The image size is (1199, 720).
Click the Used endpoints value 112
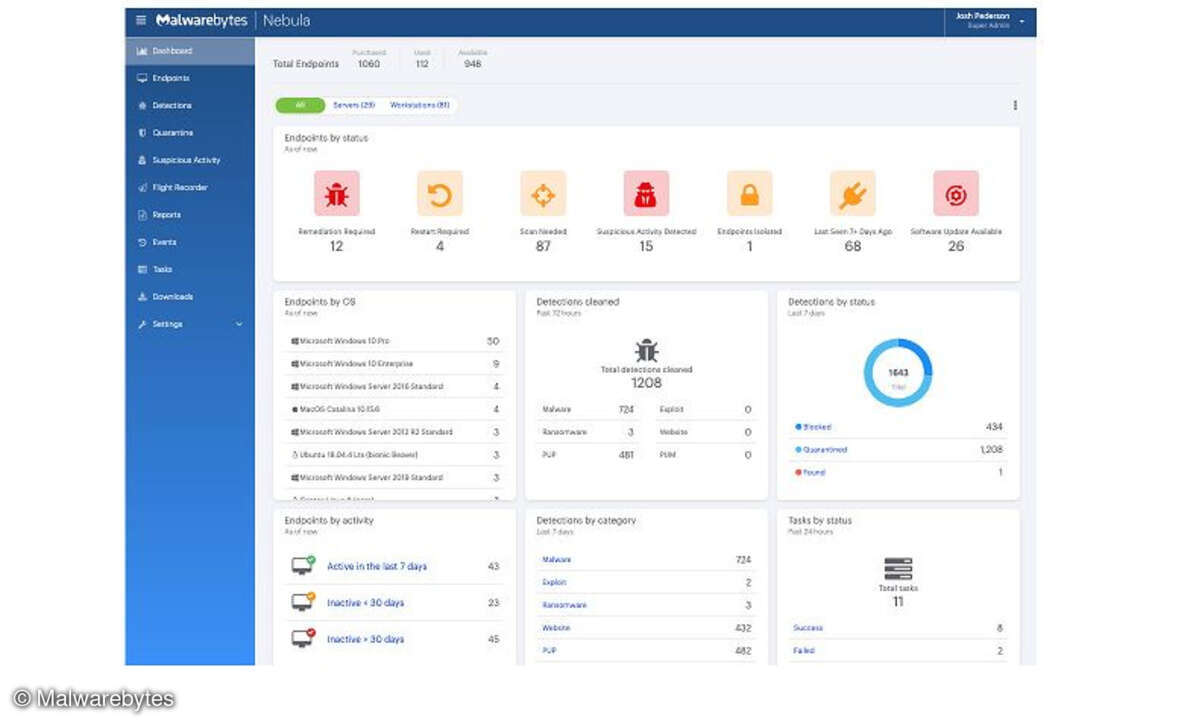tap(422, 64)
